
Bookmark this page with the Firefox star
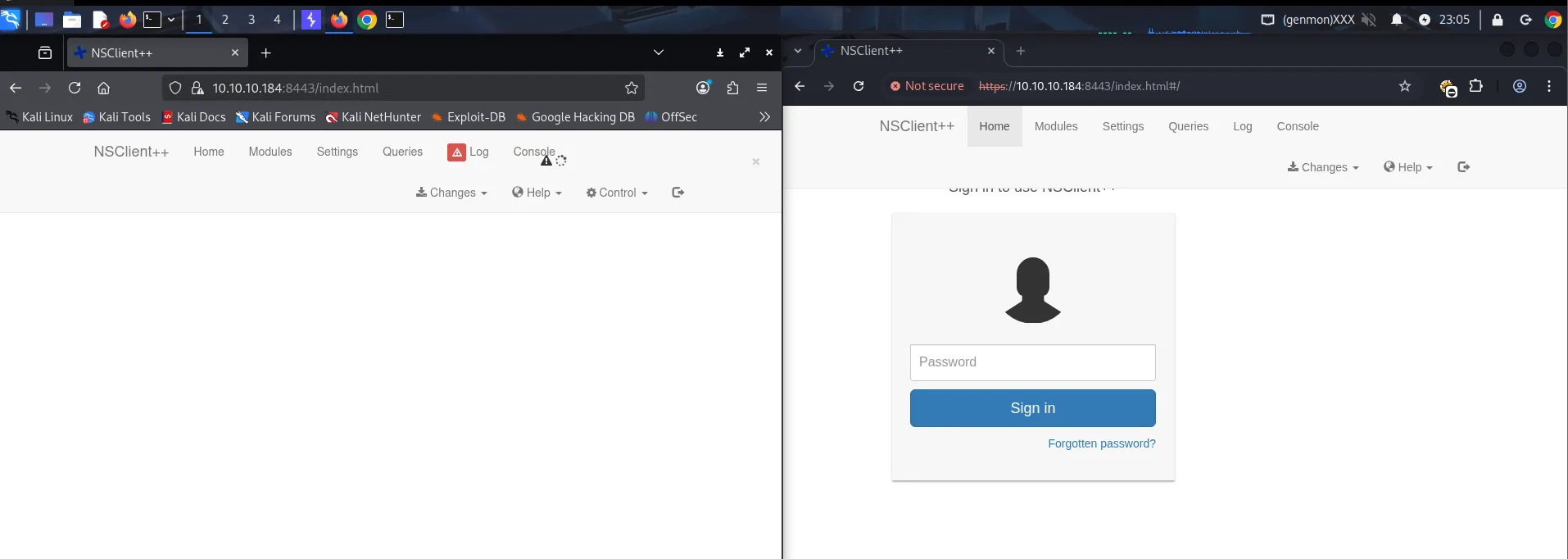[x=632, y=88]
